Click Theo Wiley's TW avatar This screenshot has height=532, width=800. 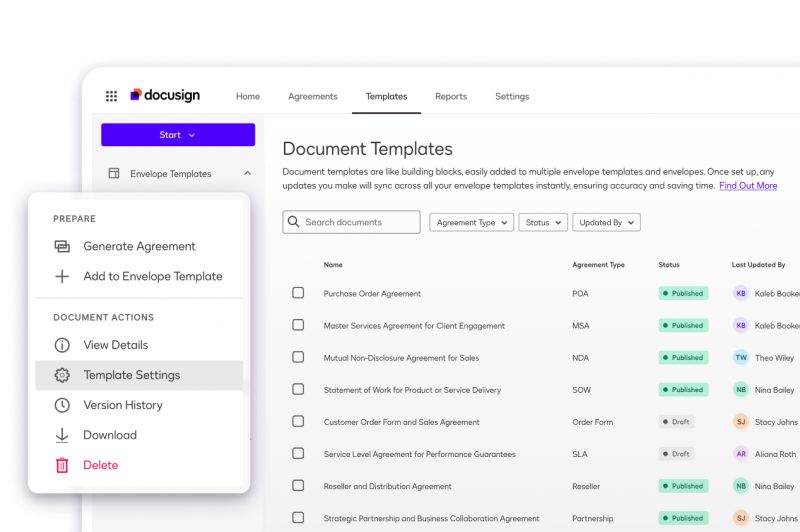coord(741,358)
